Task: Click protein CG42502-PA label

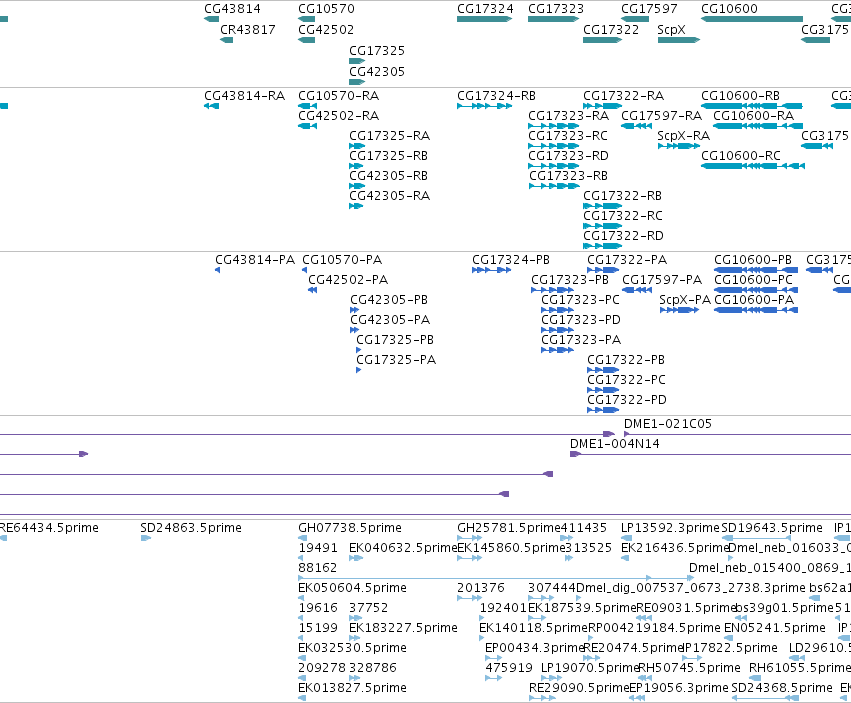Action: coord(348,280)
